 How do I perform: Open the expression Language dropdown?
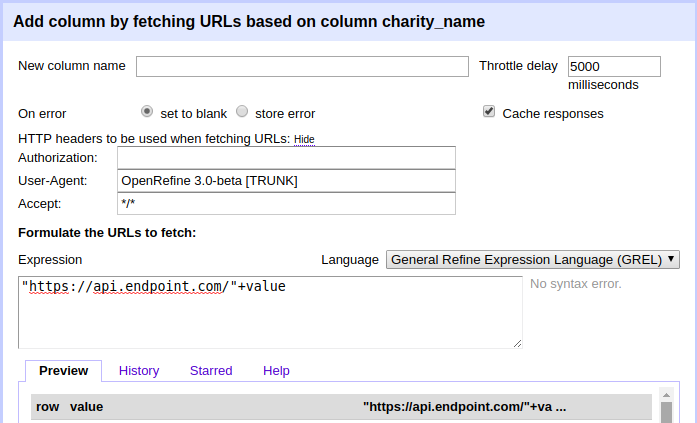(532, 259)
